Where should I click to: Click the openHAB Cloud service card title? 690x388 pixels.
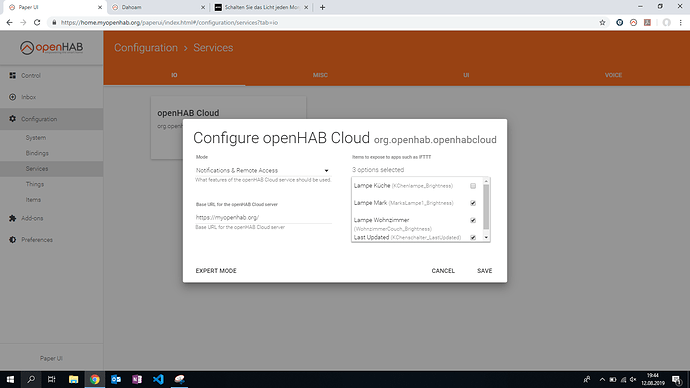[188, 113]
